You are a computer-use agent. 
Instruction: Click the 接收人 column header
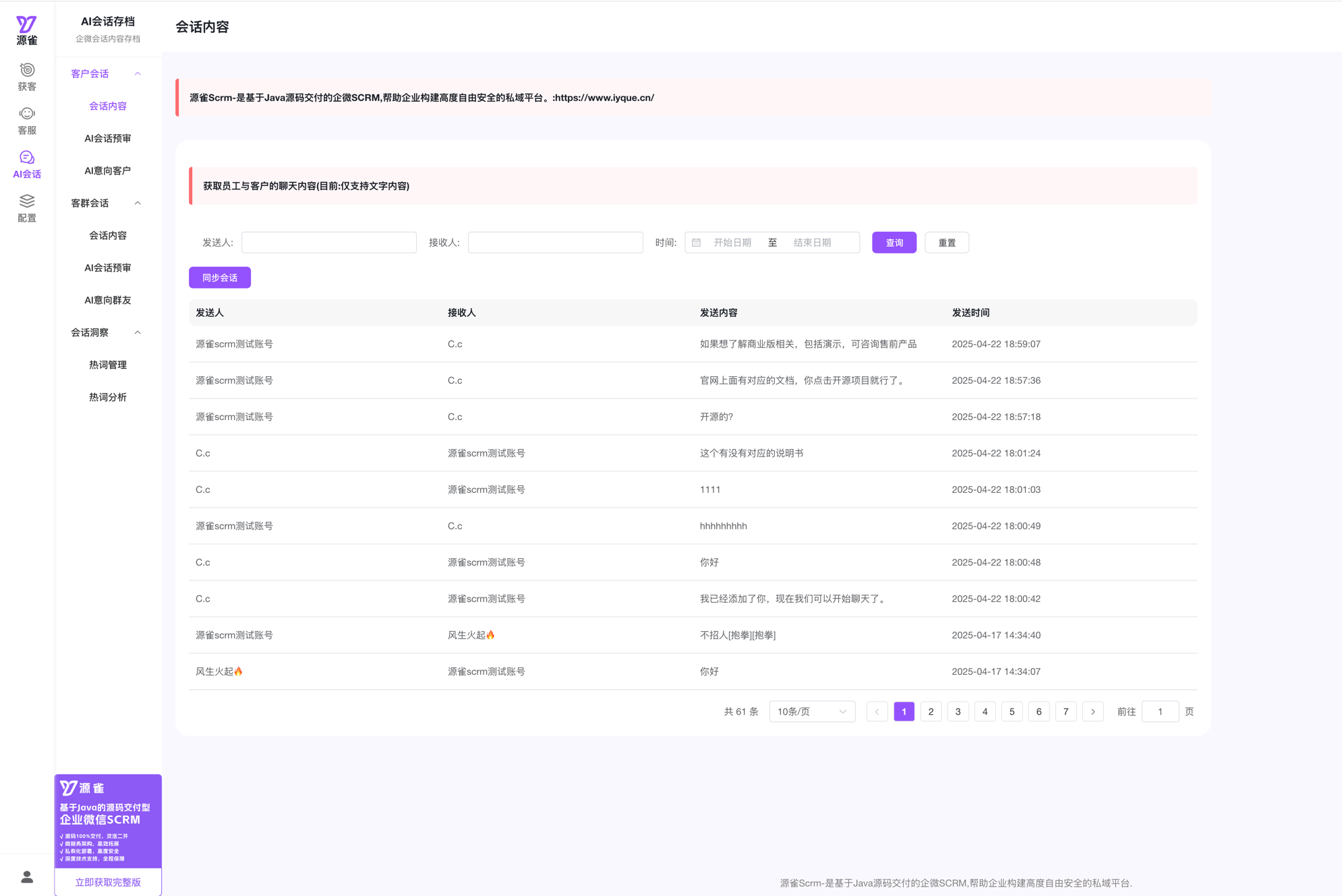click(x=462, y=313)
